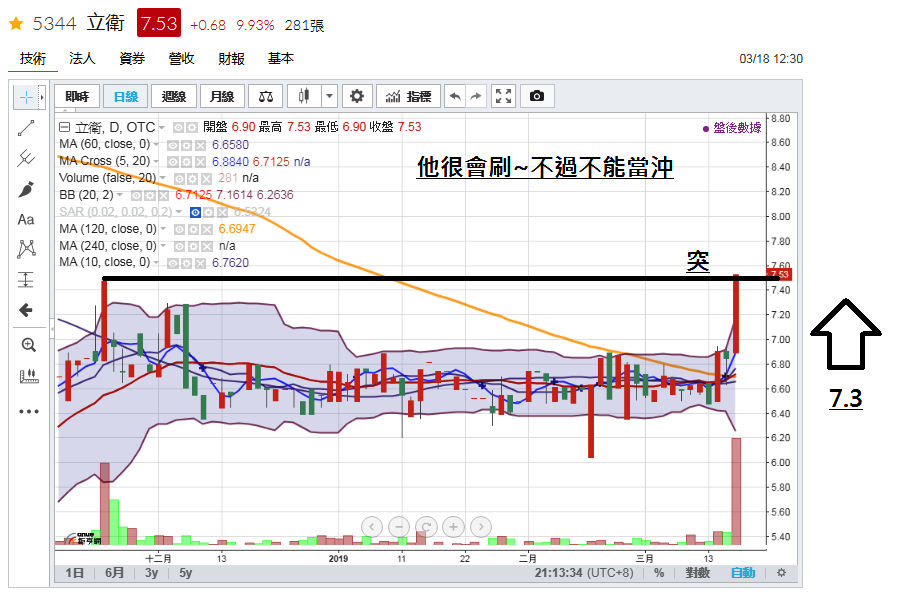Select the 即時 realtime interval button
The image size is (900, 600).
point(77,96)
